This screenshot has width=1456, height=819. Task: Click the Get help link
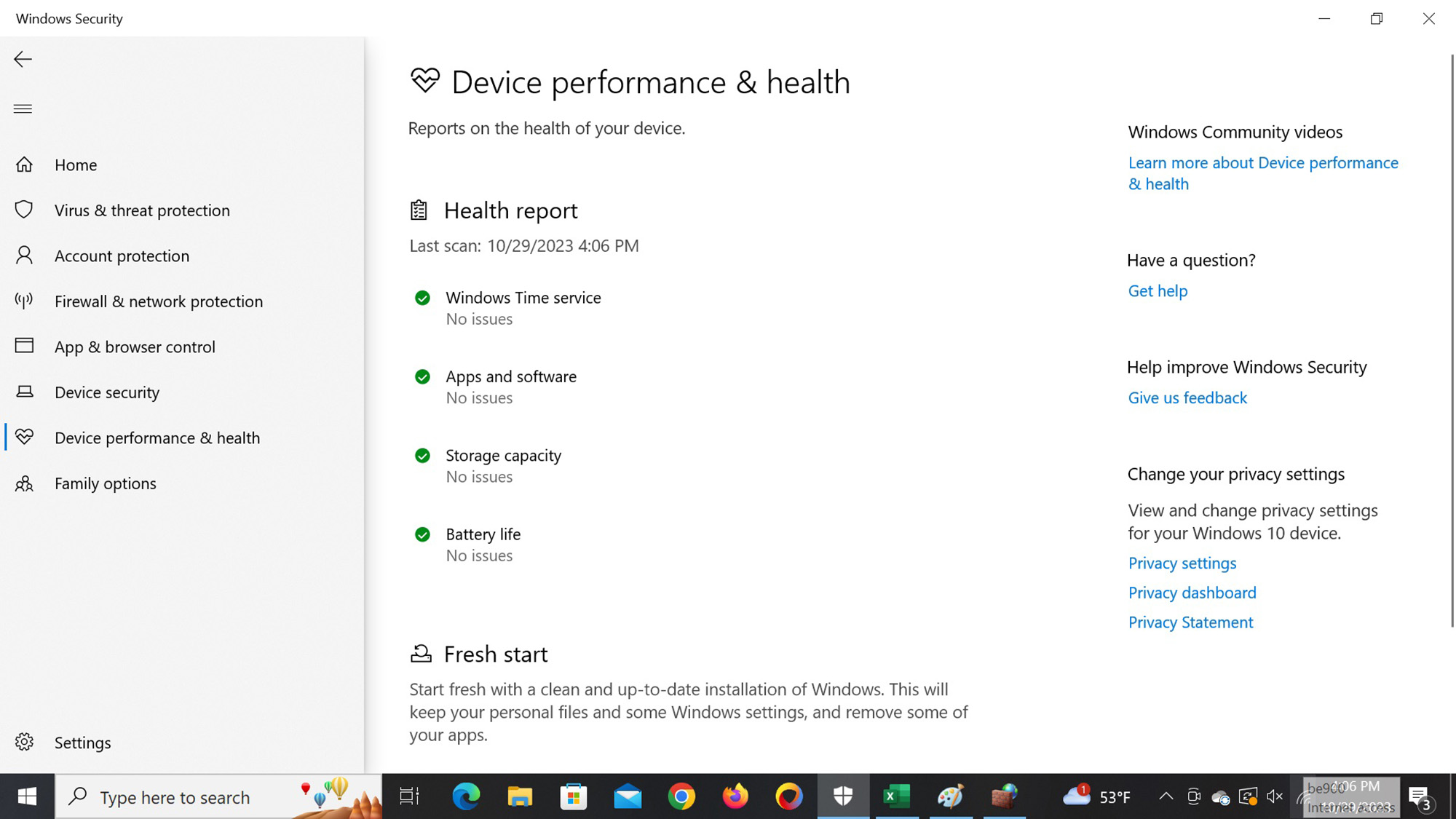pos(1158,291)
